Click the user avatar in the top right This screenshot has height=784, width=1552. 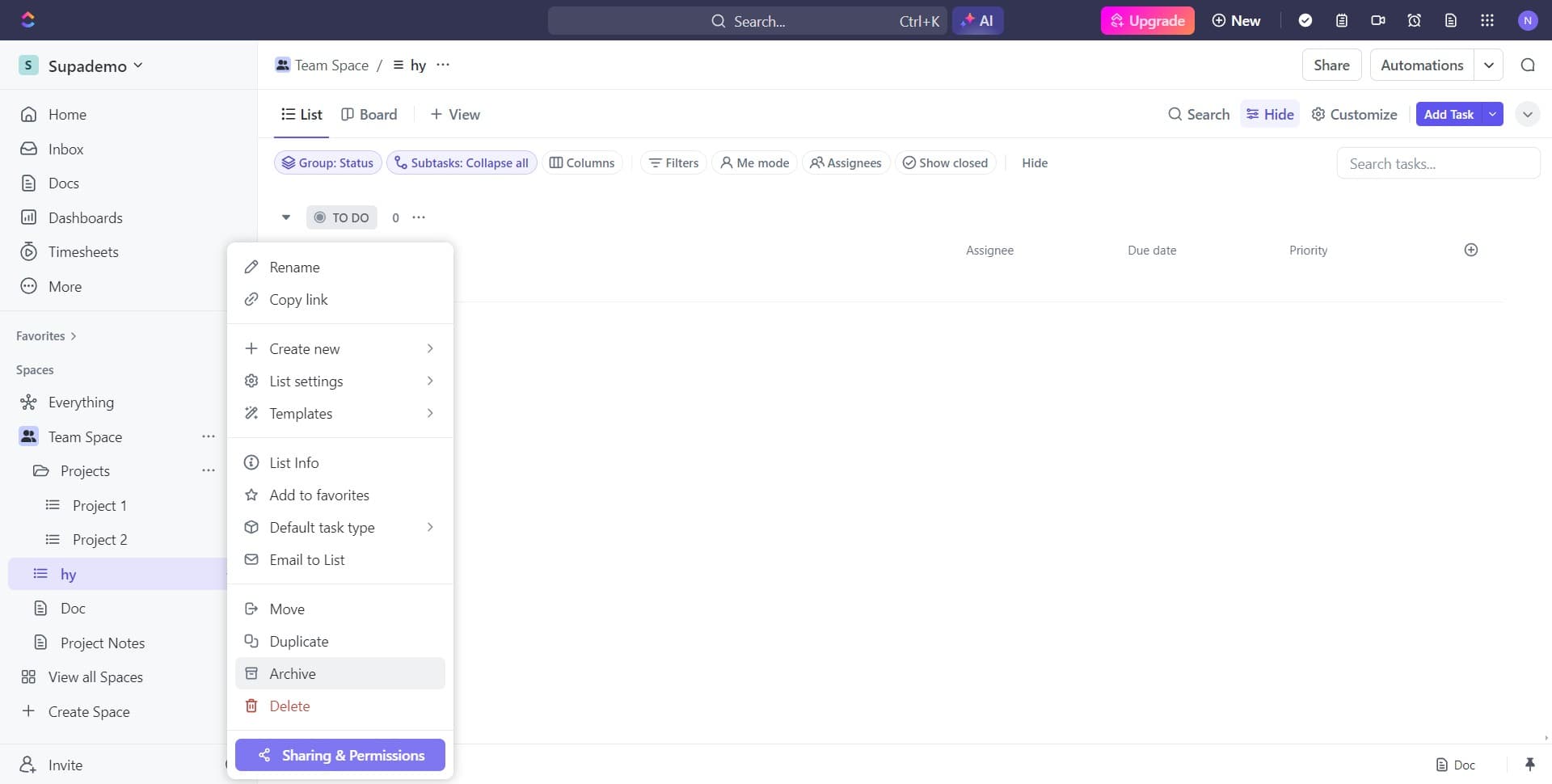[1529, 20]
